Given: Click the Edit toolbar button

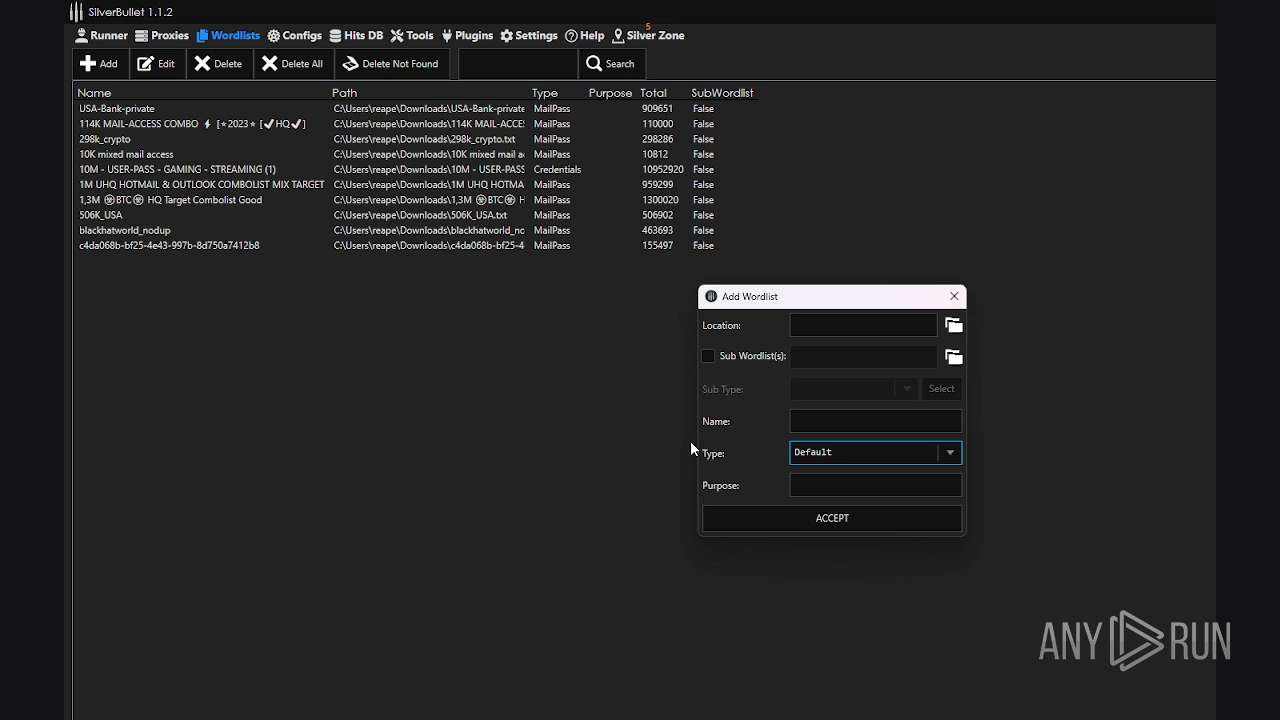Looking at the screenshot, I should tap(156, 64).
